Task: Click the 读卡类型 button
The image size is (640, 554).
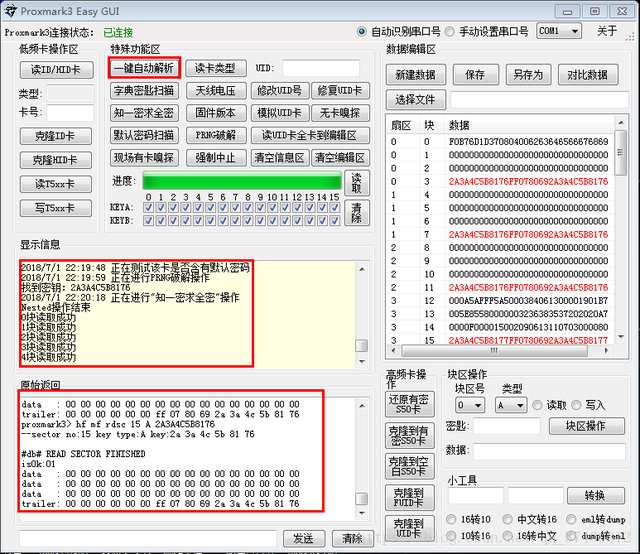Action: pyautogui.click(x=216, y=68)
